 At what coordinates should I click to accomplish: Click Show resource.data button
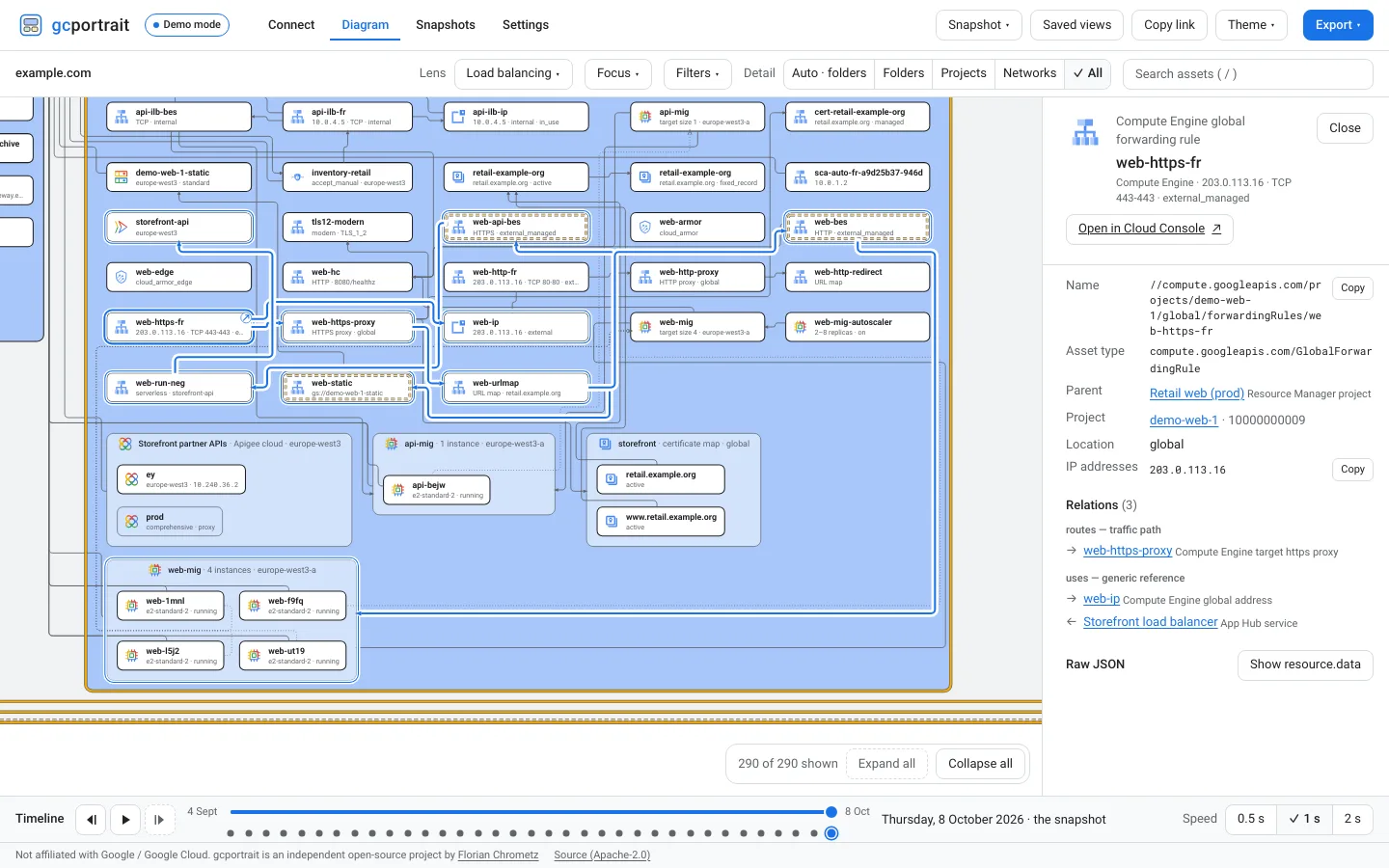tap(1305, 665)
